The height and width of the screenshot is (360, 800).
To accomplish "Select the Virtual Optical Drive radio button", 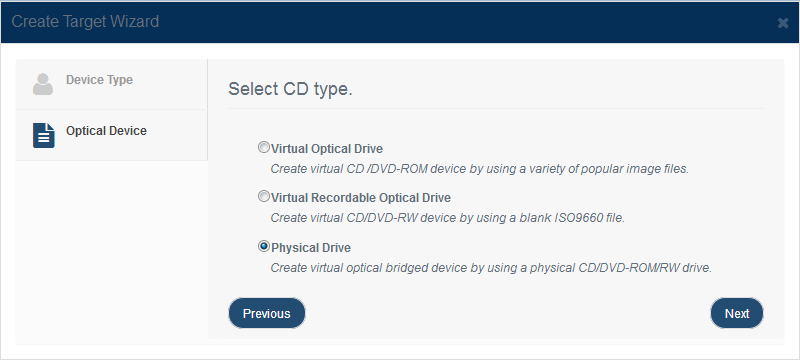I will (x=264, y=148).
